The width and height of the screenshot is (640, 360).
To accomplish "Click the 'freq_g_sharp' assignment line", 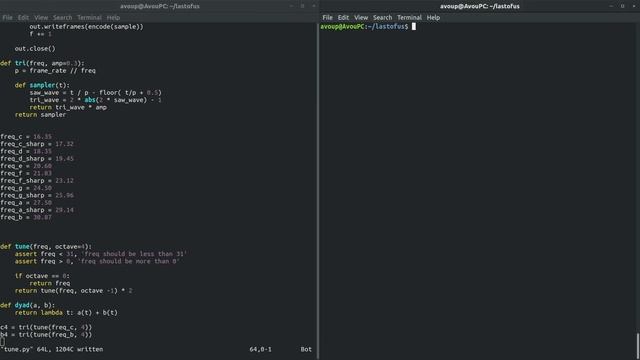I will click(x=37, y=196).
